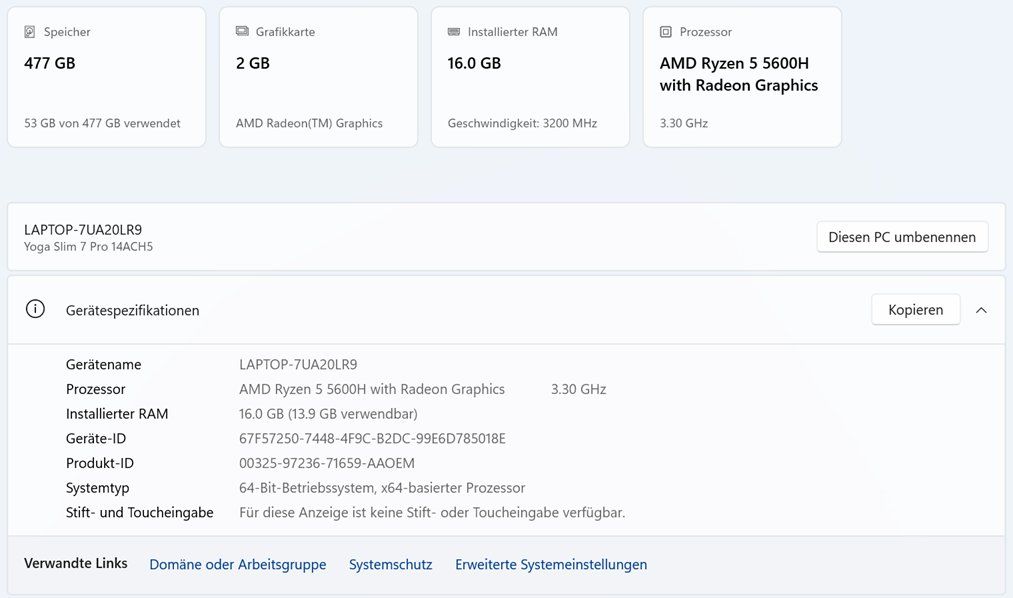Open the Grafikkarte card showing 2 GB
Viewport: 1013px width, 598px height.
click(319, 77)
